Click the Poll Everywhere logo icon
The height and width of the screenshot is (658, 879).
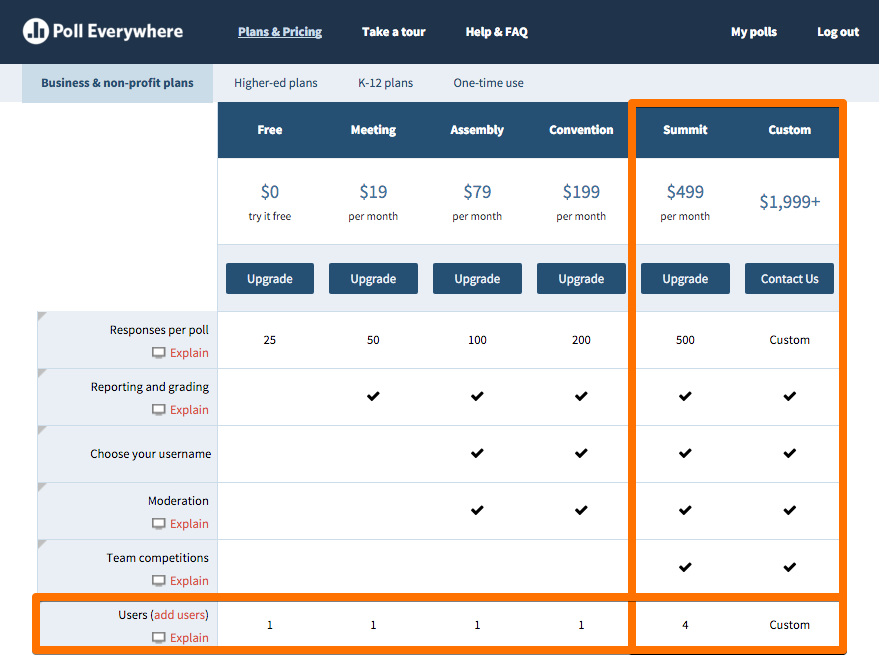point(35,31)
